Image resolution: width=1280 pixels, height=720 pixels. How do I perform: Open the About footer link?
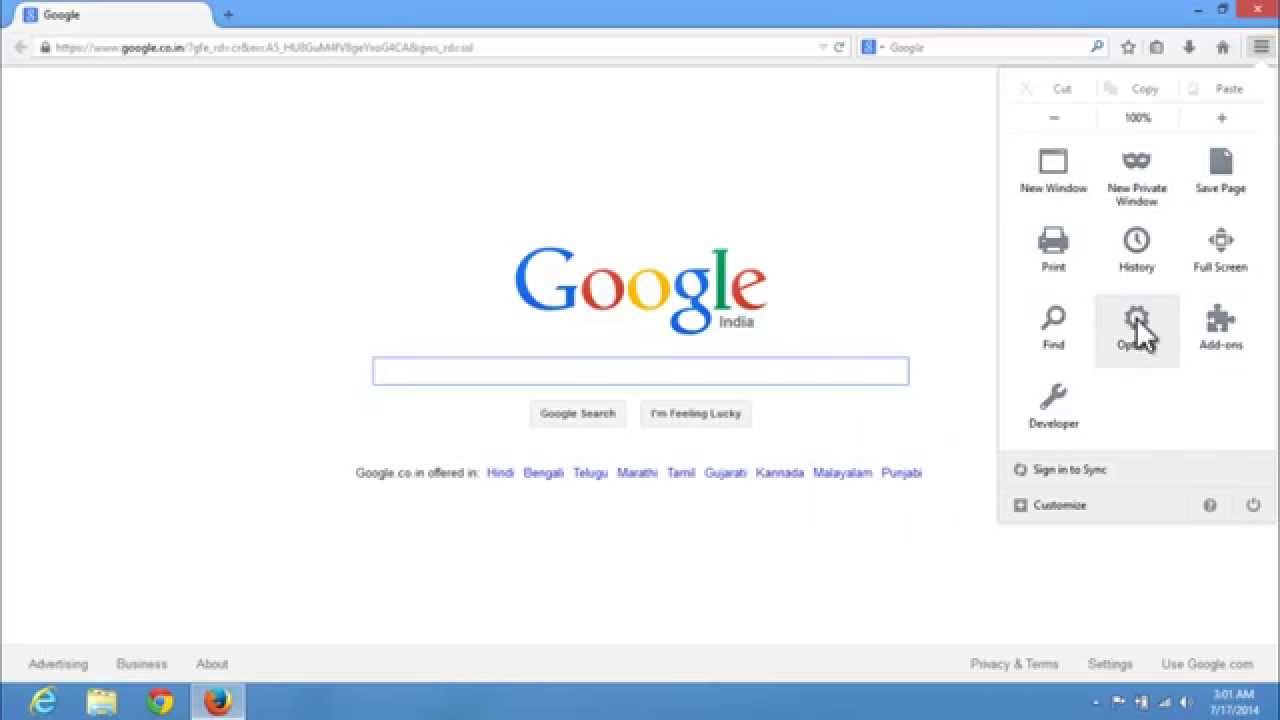click(212, 664)
